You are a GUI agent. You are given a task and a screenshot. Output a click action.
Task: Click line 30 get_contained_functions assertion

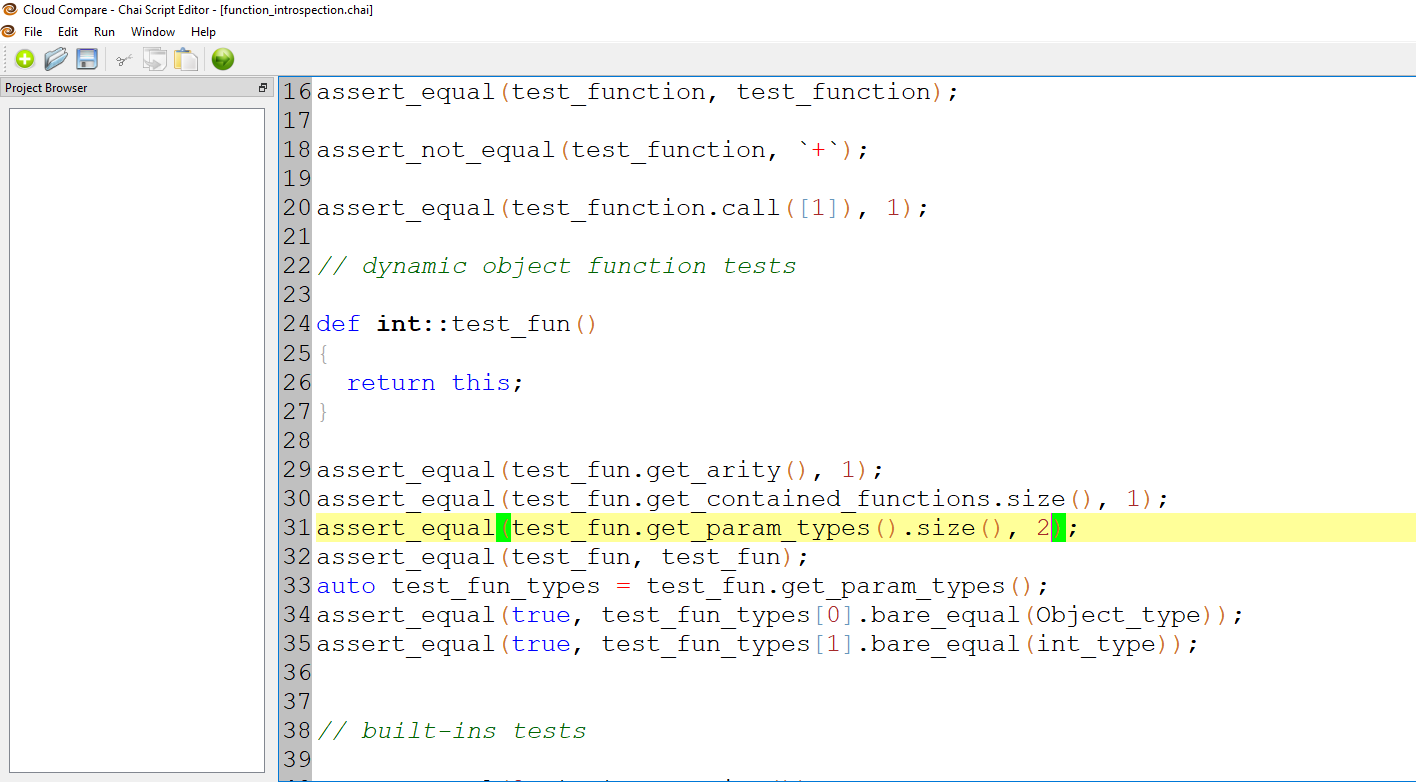point(743,499)
